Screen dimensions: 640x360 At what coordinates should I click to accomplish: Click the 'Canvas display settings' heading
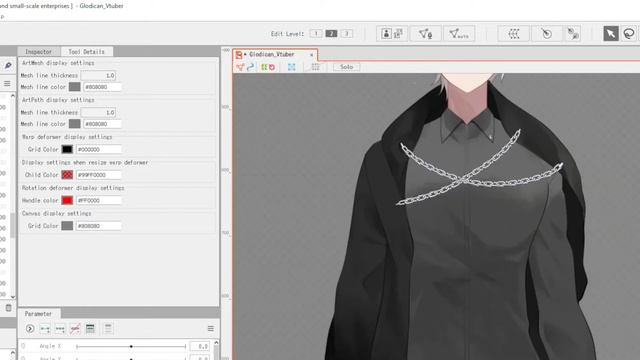(x=56, y=213)
